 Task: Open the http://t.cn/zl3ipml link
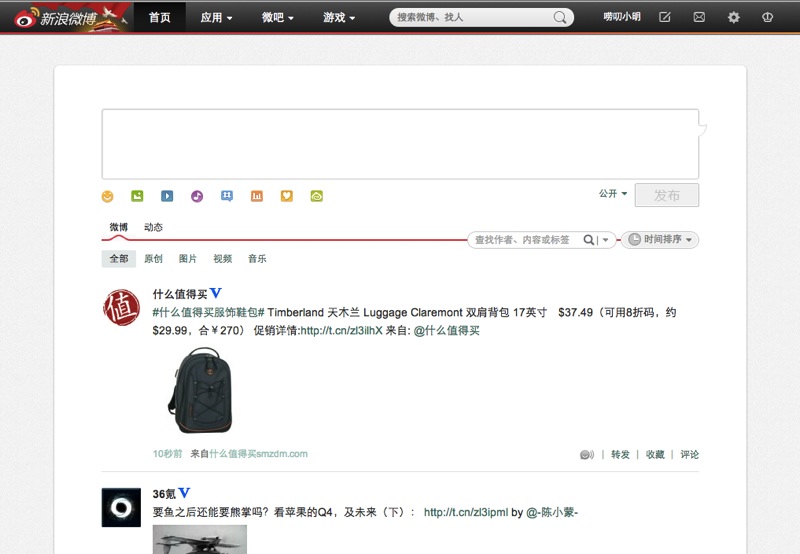(466, 512)
